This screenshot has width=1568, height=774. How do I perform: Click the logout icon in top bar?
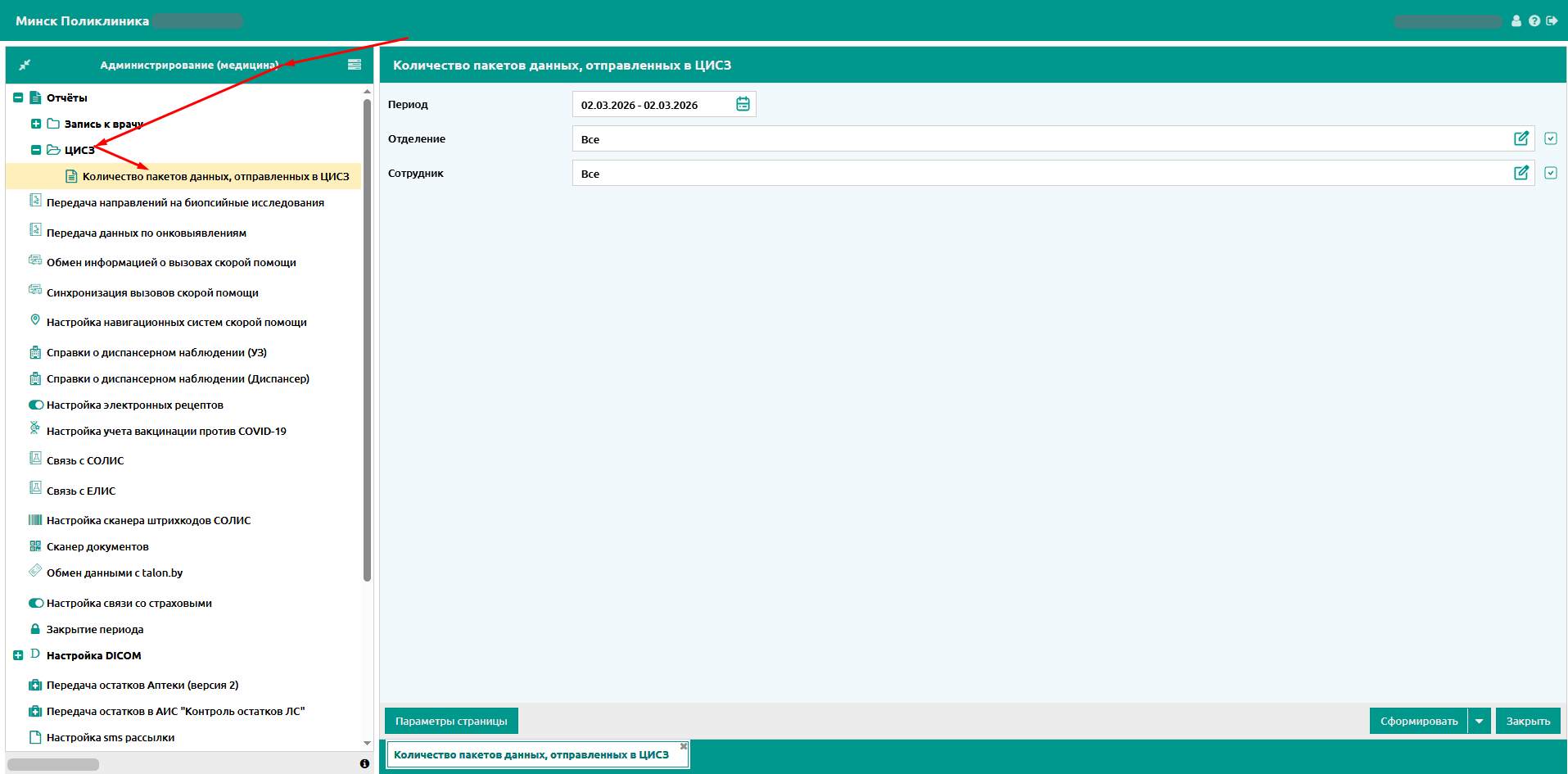coord(1552,20)
